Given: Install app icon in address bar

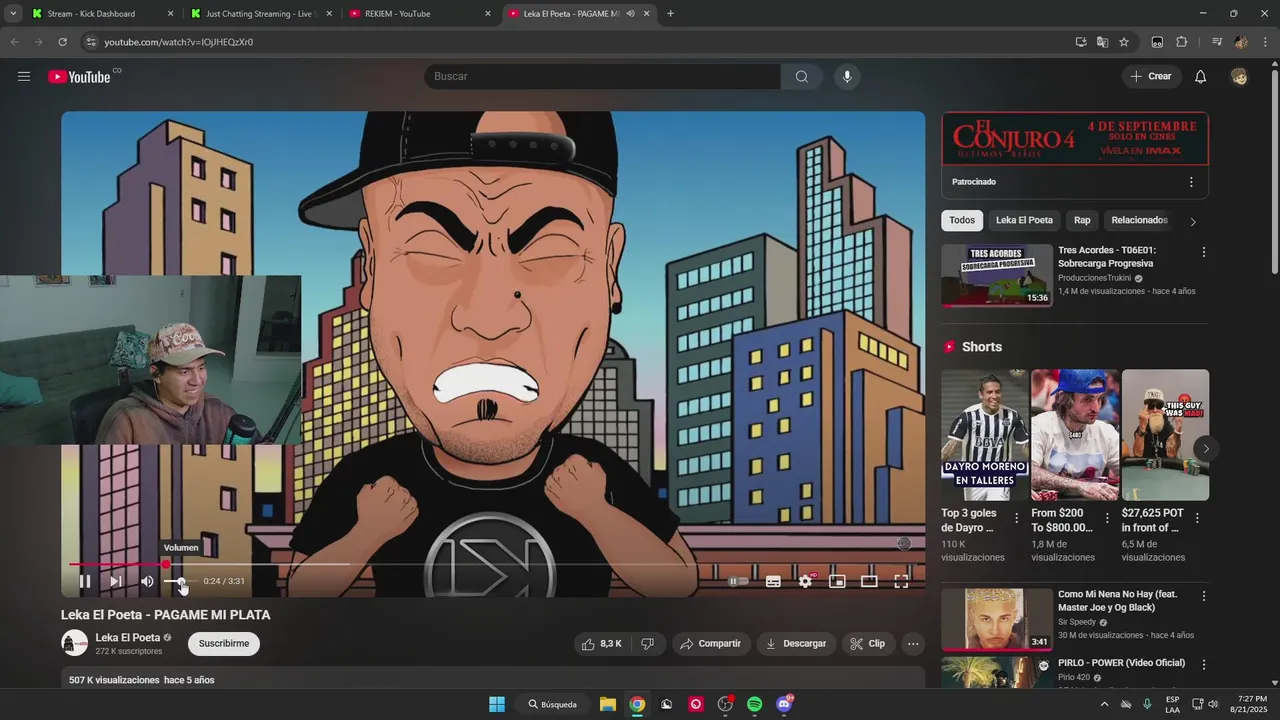Looking at the screenshot, I should coord(1081,42).
